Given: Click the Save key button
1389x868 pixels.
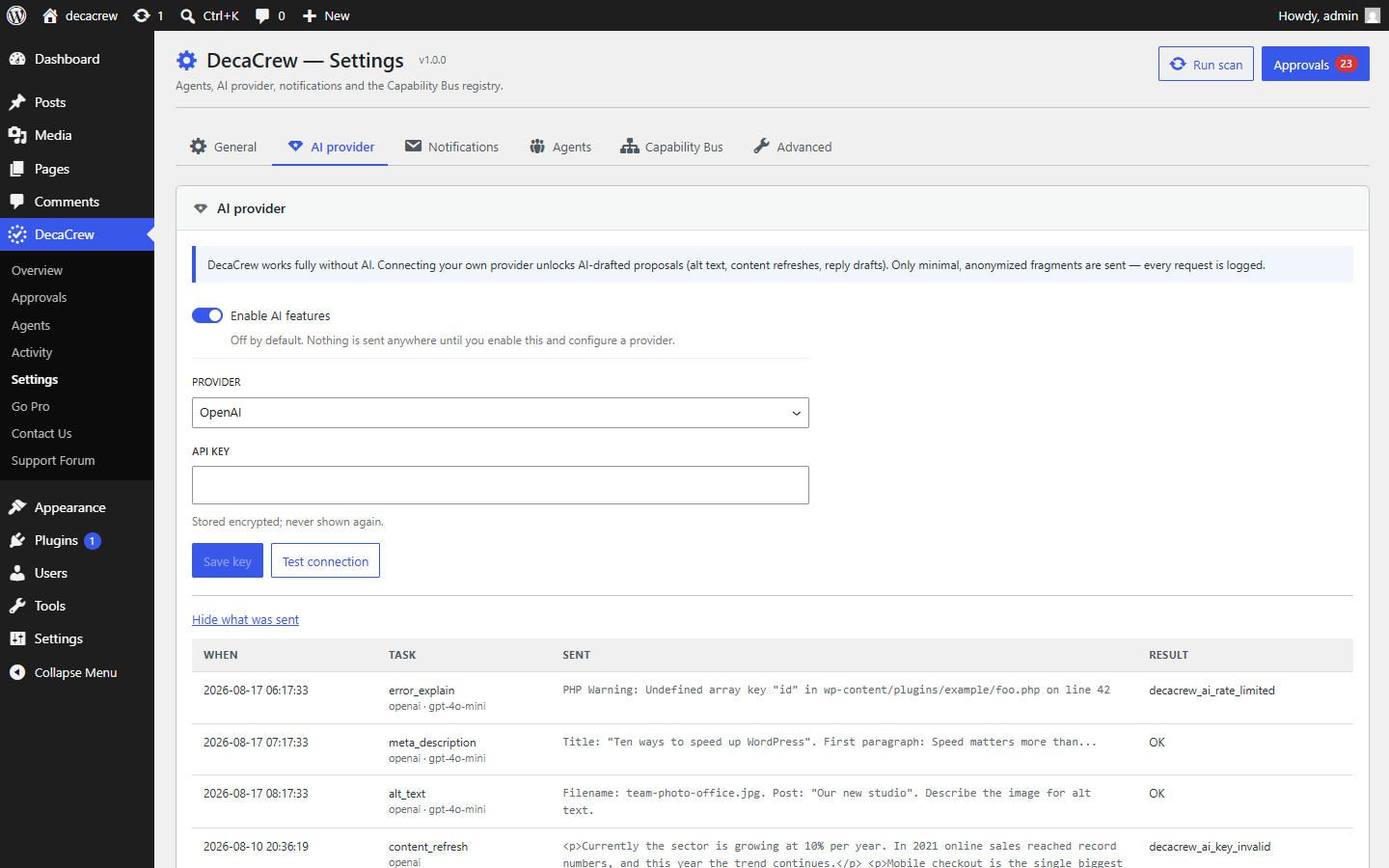Looking at the screenshot, I should pos(228,560).
